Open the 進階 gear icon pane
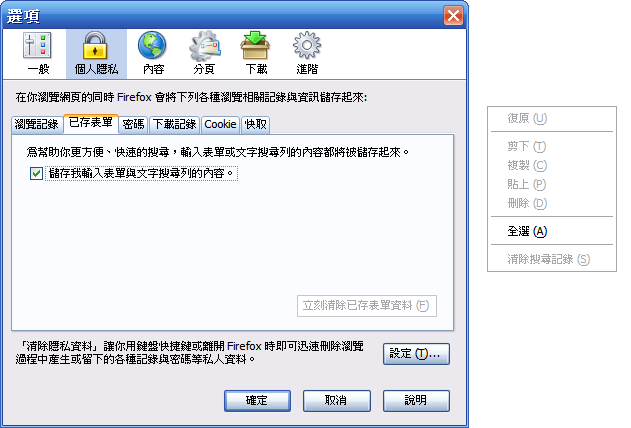 pyautogui.click(x=307, y=54)
